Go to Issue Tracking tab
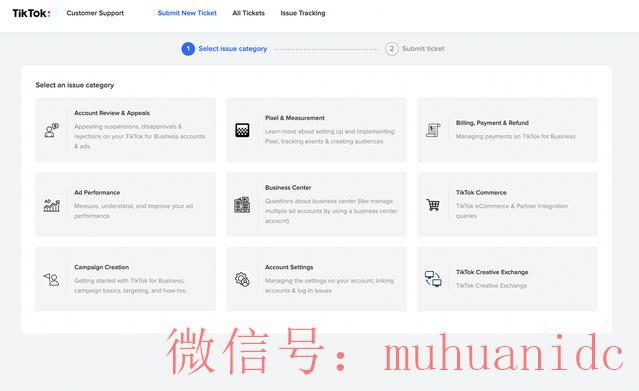Viewport: 639px width, 391px height. (303, 13)
